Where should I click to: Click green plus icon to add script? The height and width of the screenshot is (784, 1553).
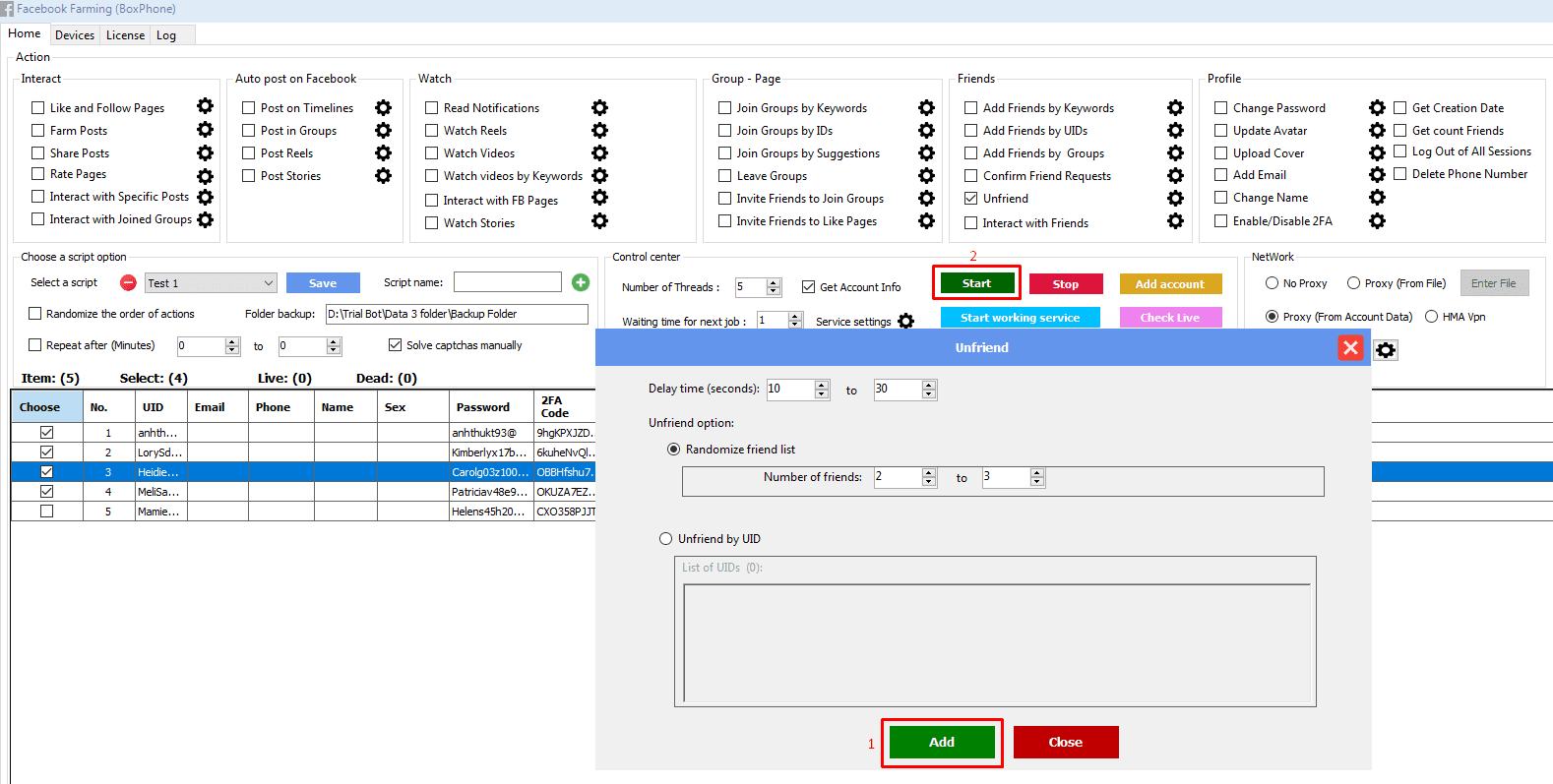(581, 282)
